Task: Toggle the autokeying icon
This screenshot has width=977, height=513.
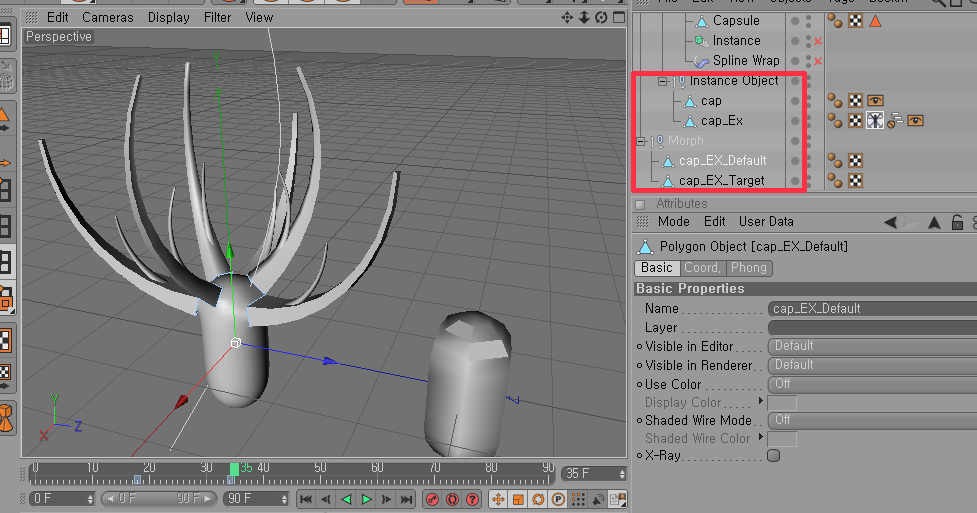Action: click(452, 499)
